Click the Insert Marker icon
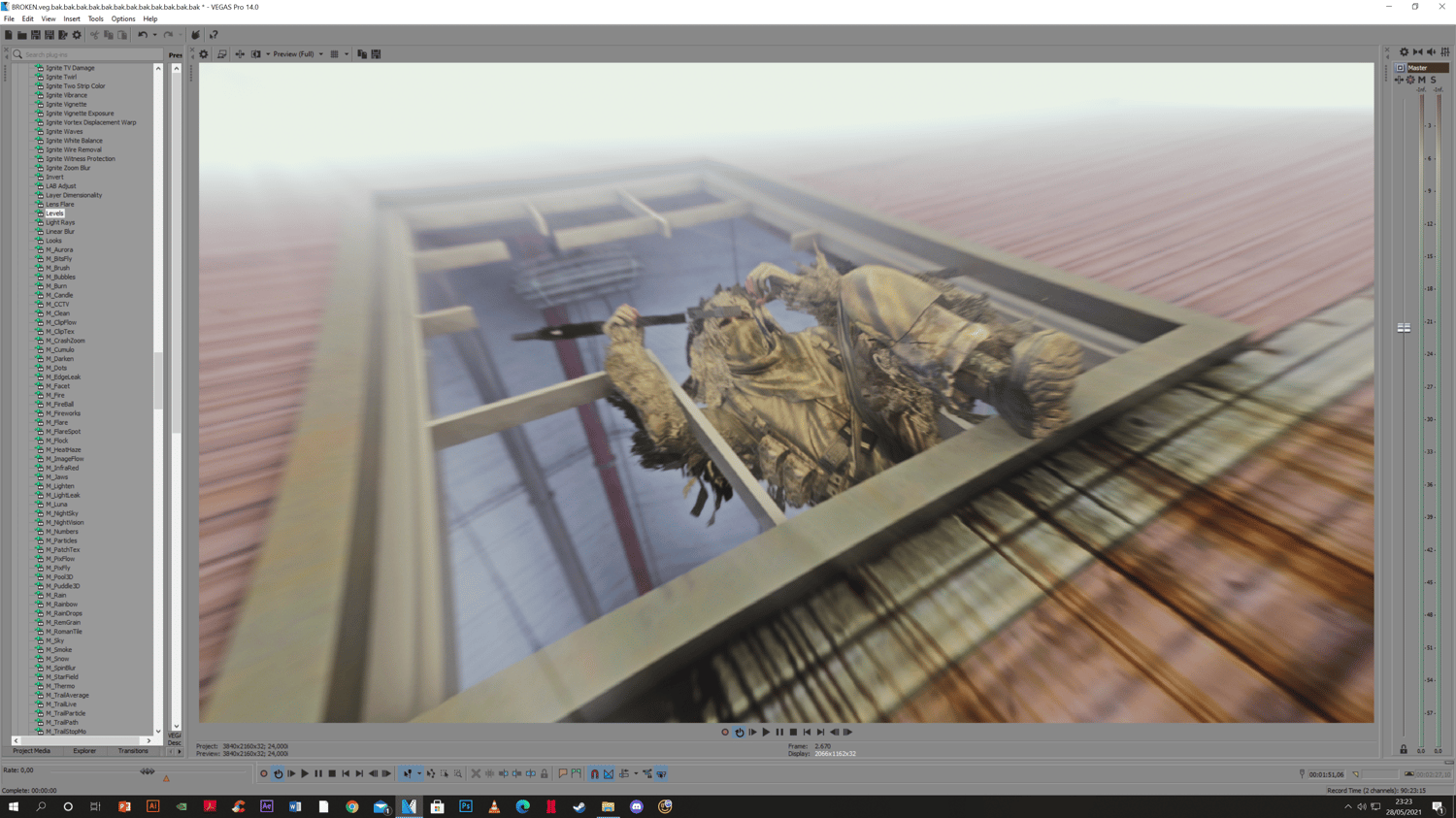Image resolution: width=1456 pixels, height=818 pixels. (563, 774)
